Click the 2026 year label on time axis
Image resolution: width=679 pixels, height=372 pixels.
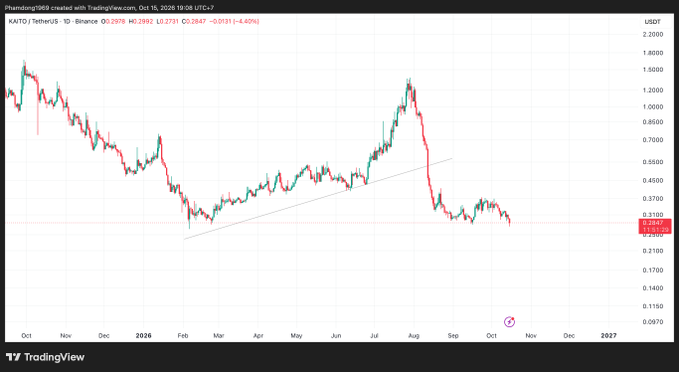[x=143, y=336]
